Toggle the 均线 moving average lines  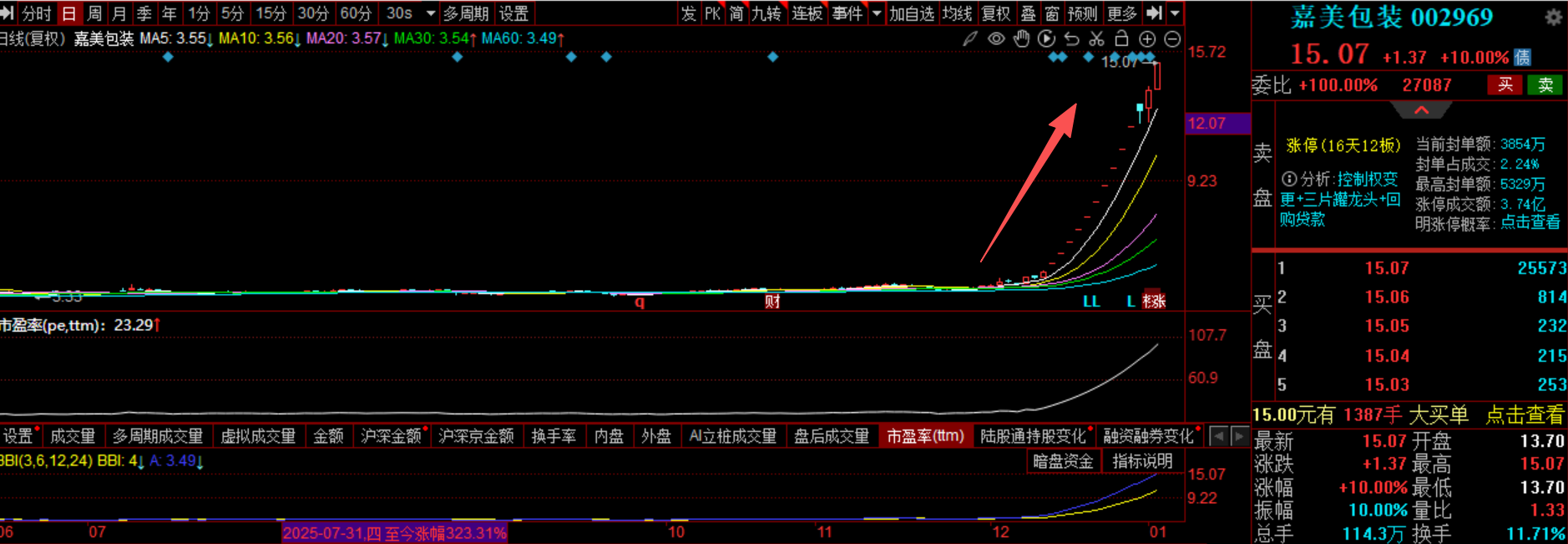pos(958,13)
